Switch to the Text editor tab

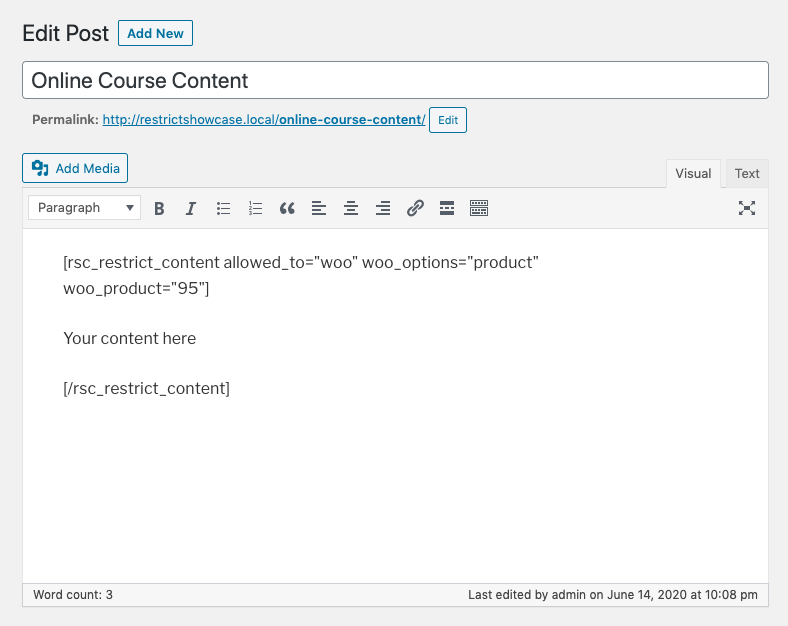coord(747,173)
